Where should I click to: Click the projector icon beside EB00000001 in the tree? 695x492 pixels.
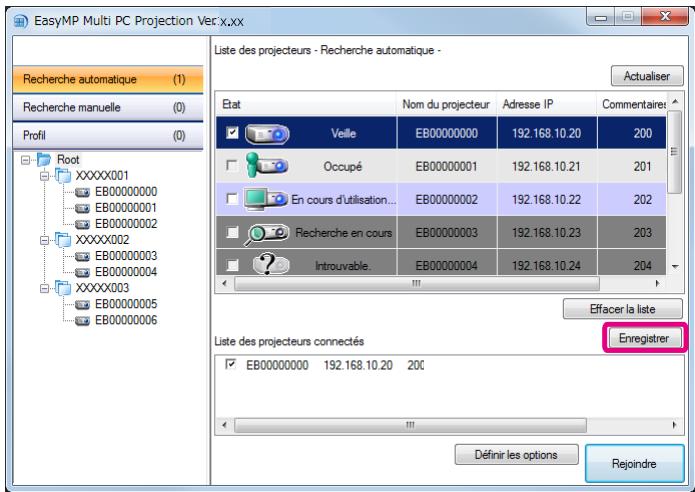82,208
